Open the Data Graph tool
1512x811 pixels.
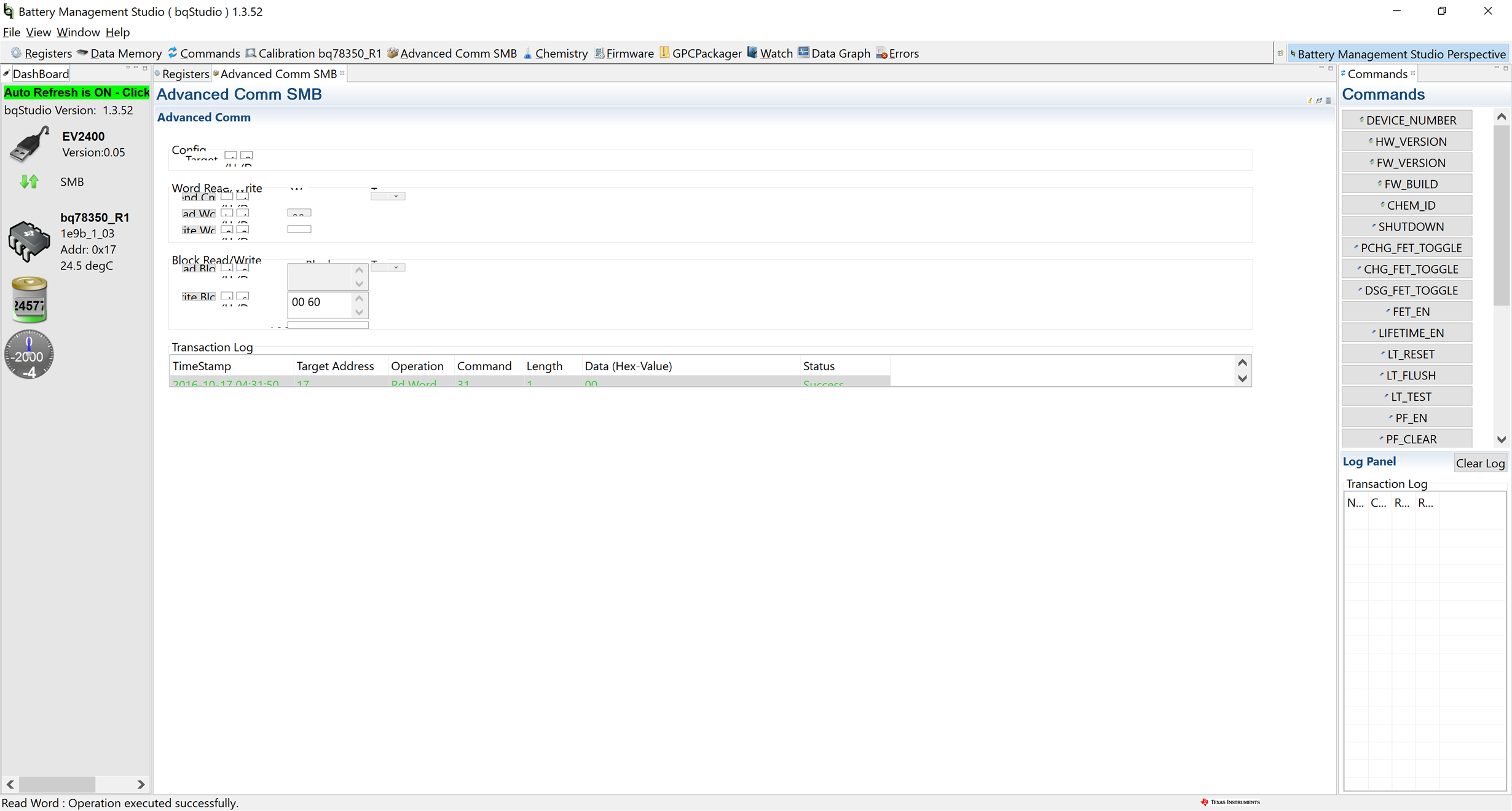pos(834,53)
